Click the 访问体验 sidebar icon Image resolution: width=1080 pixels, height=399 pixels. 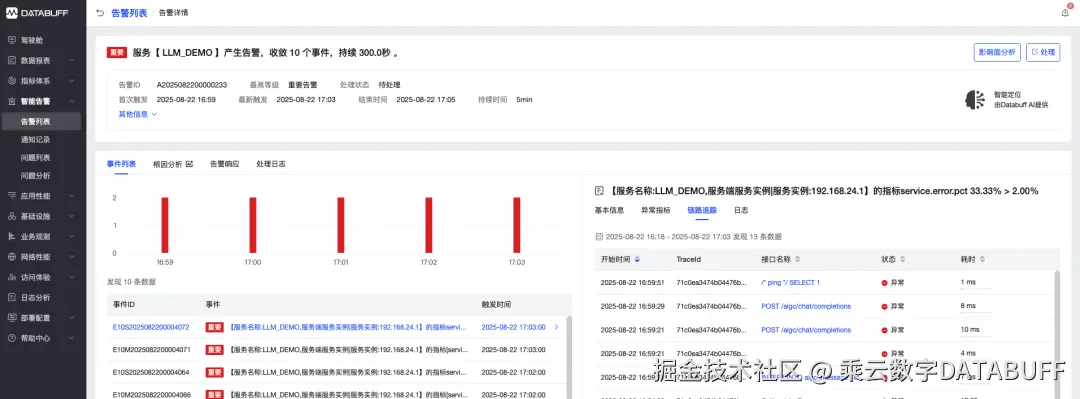(x=12, y=277)
